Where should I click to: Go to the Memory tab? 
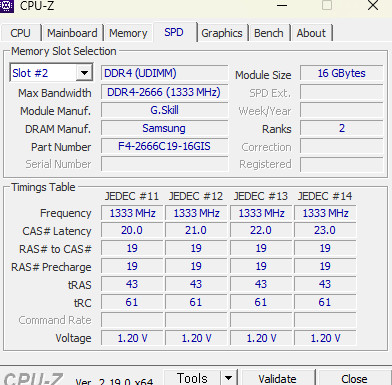[128, 33]
